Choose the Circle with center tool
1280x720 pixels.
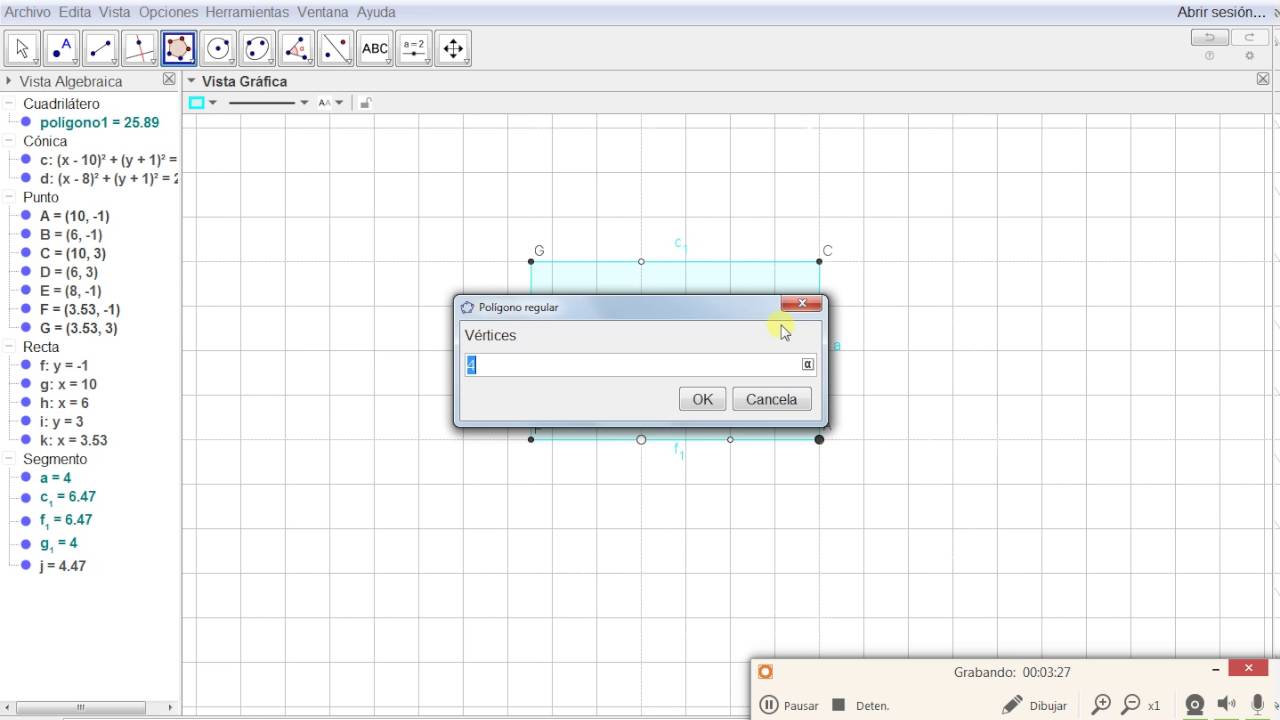[x=218, y=48]
